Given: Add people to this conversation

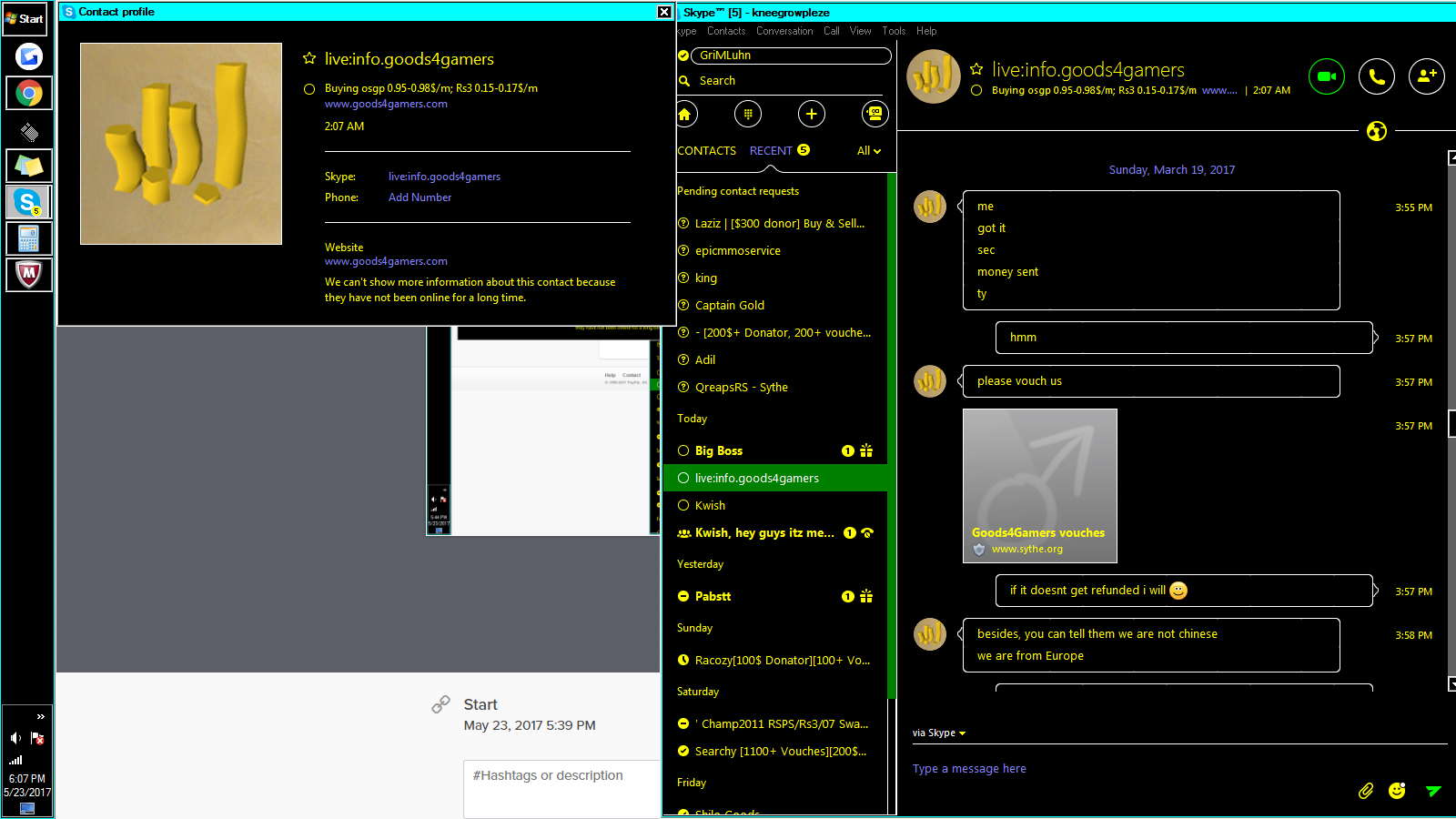Looking at the screenshot, I should 1427,76.
